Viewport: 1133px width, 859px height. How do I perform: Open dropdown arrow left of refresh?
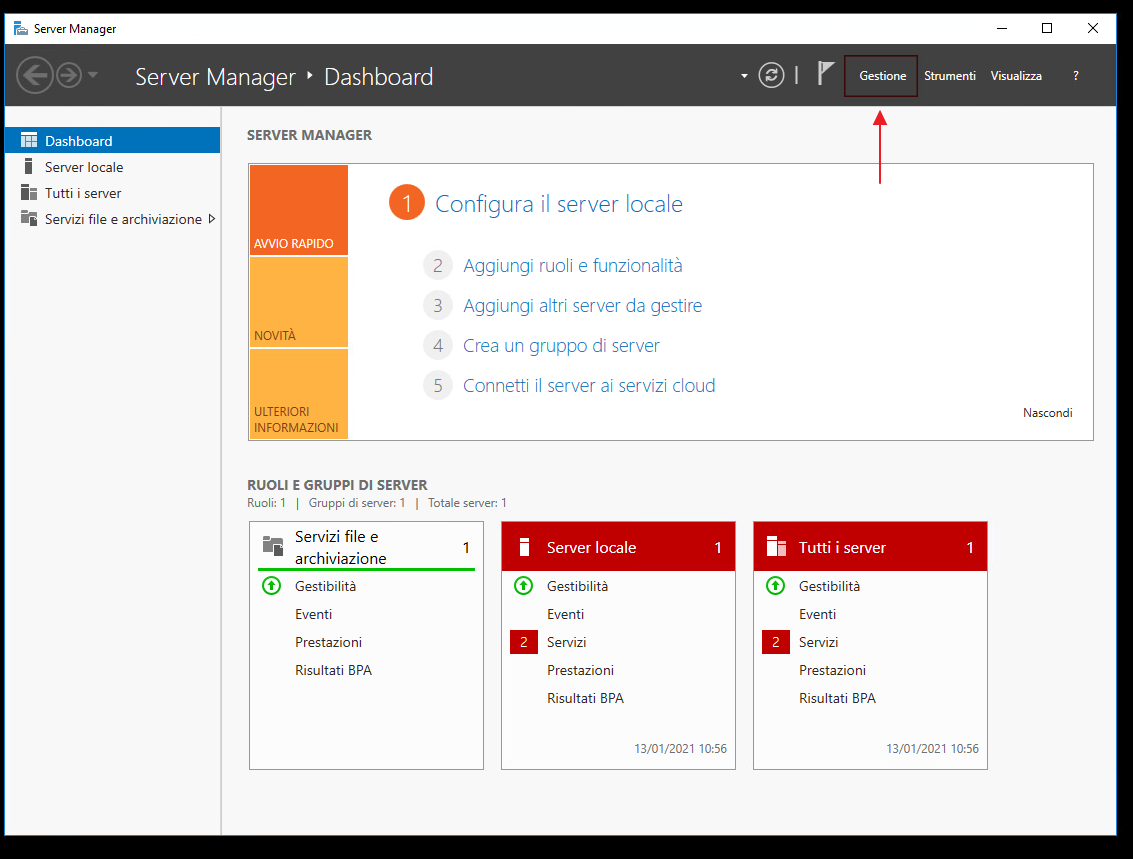[x=744, y=76]
